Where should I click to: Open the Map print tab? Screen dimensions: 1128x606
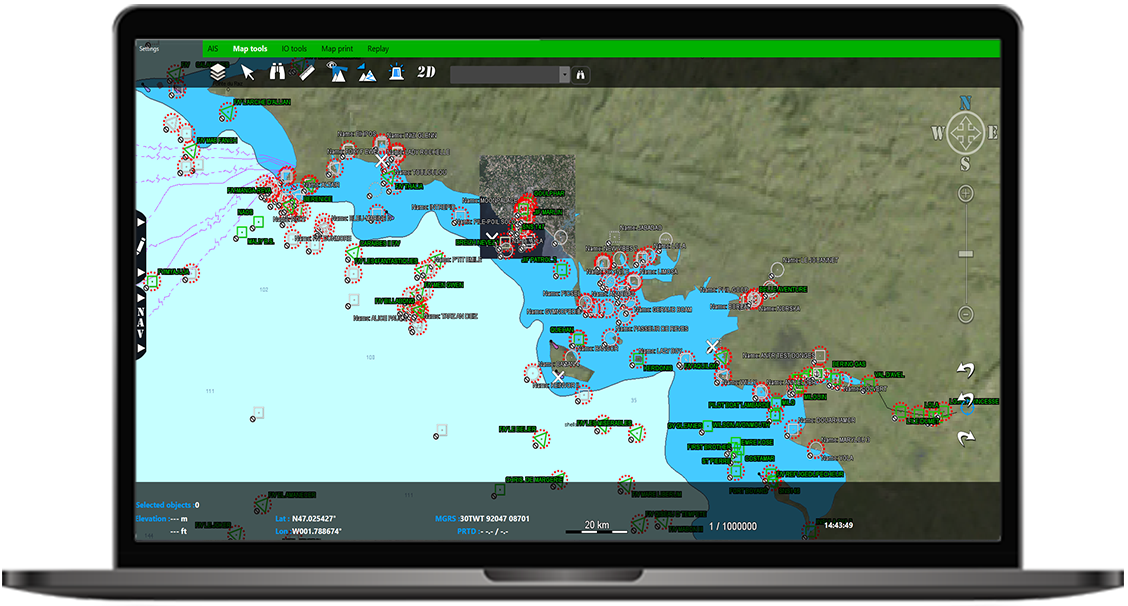pyautogui.click(x=336, y=48)
